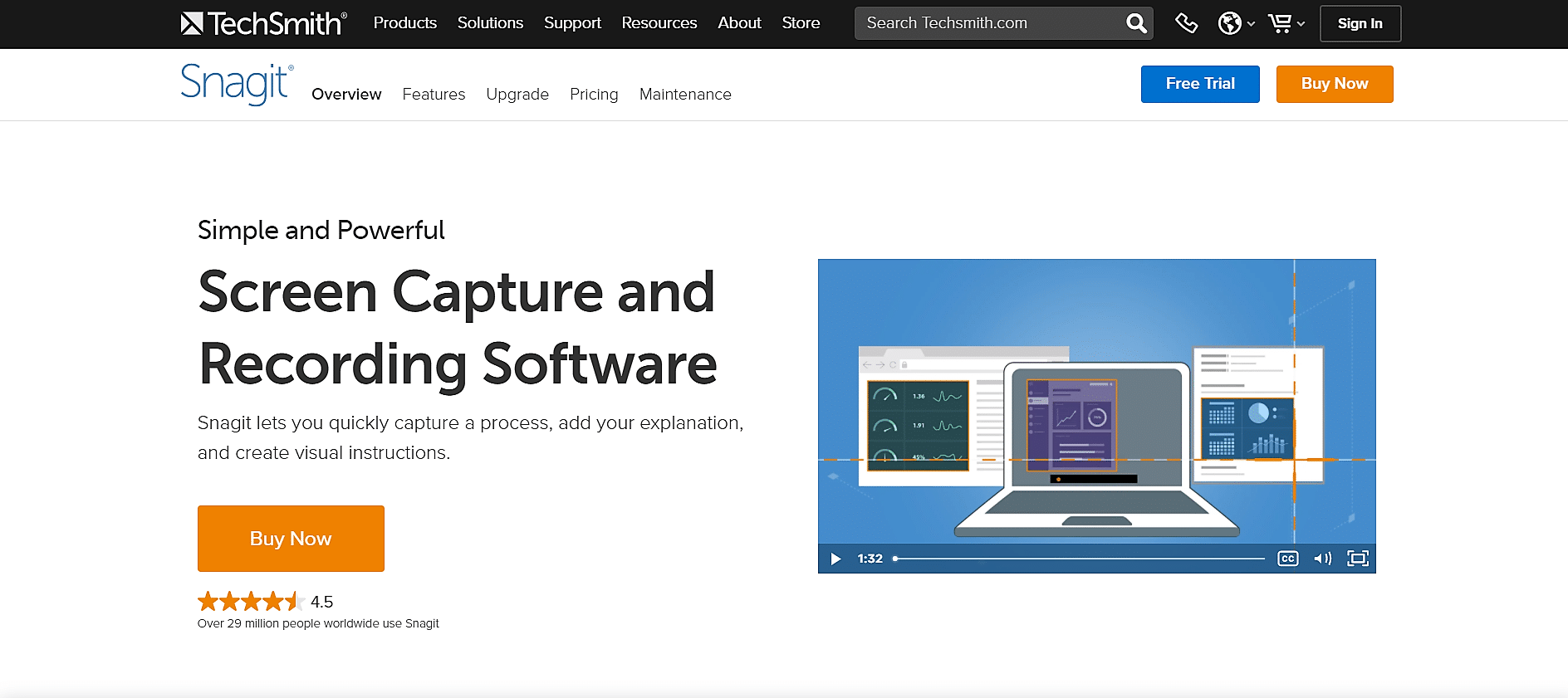1568x698 pixels.
Task: Mute the video volume icon
Action: pos(1322,559)
